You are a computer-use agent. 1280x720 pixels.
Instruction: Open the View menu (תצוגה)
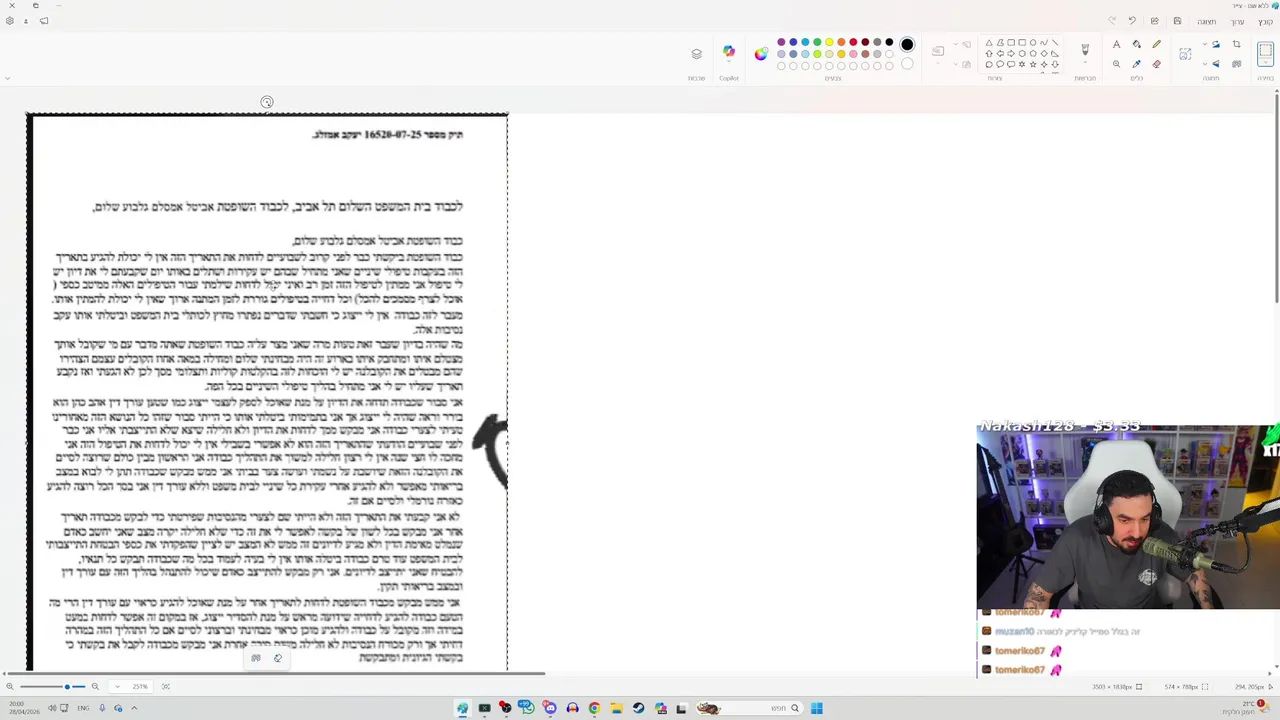pos(1207,21)
